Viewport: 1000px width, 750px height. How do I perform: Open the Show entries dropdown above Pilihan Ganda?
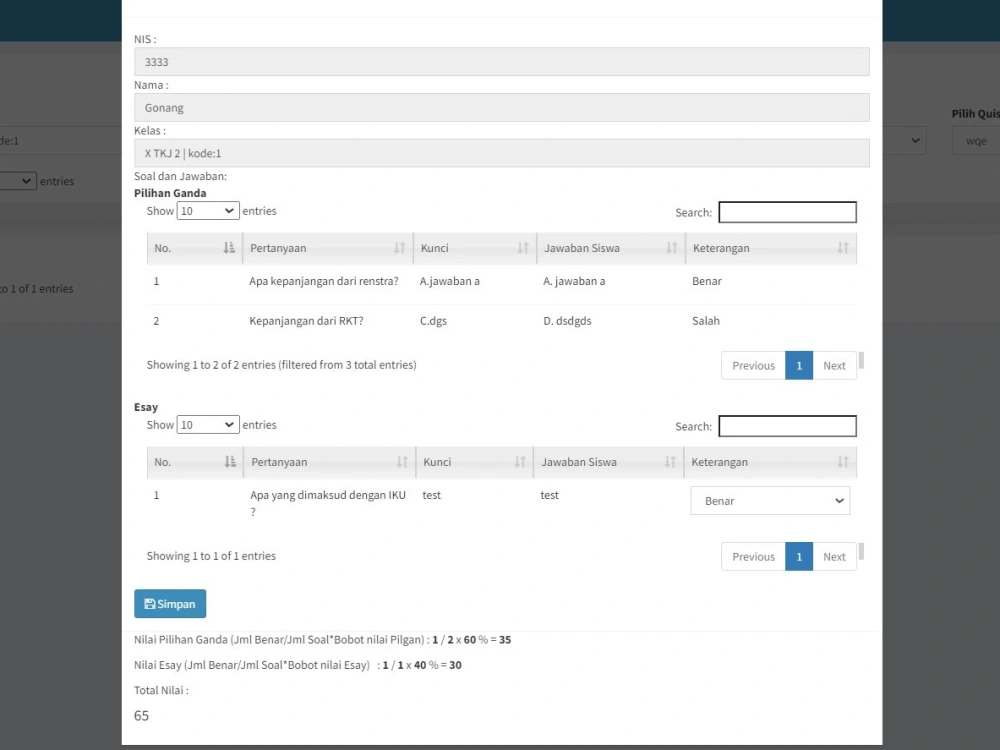point(207,211)
